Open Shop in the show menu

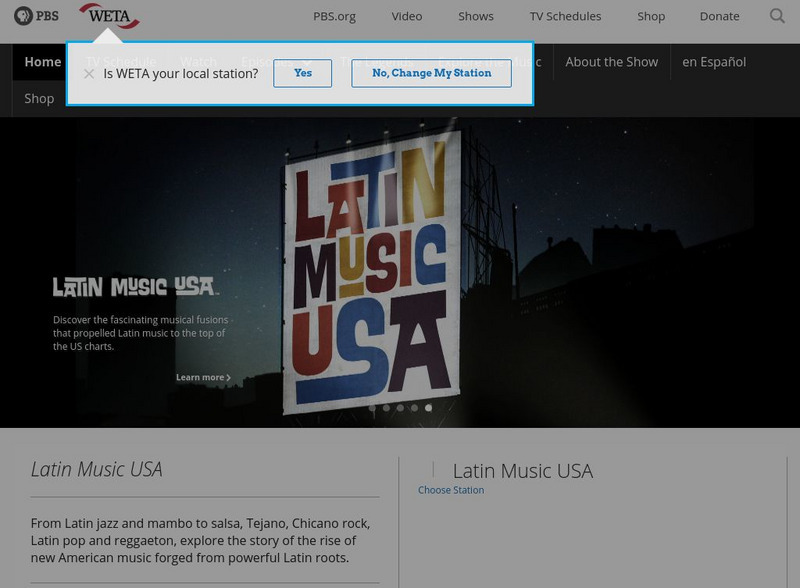pyautogui.click(x=39, y=99)
